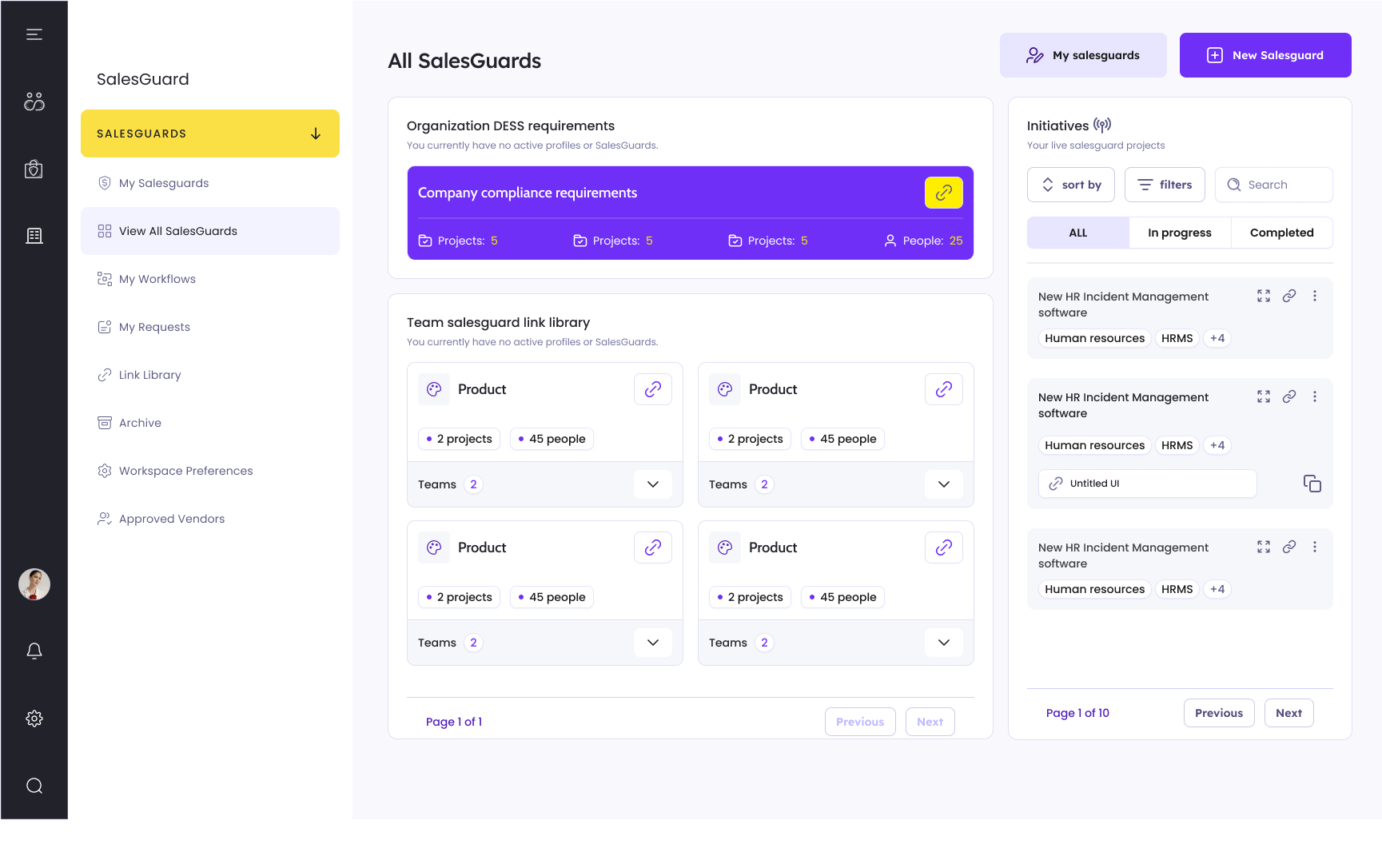Click the search magnifier in dark sidebar

34,786
